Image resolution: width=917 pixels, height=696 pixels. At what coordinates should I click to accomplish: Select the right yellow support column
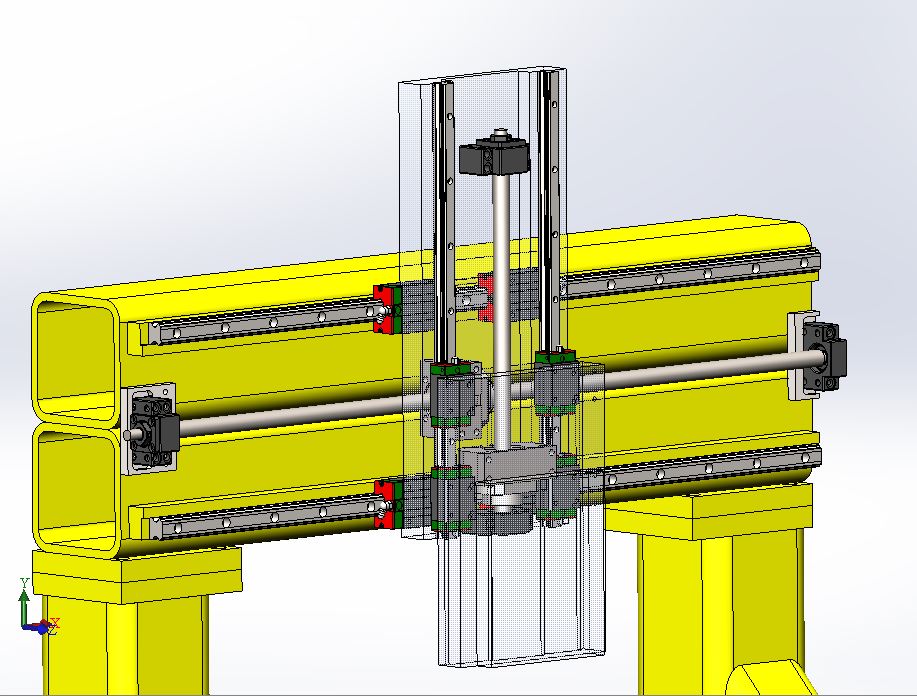pyautogui.click(x=722, y=614)
